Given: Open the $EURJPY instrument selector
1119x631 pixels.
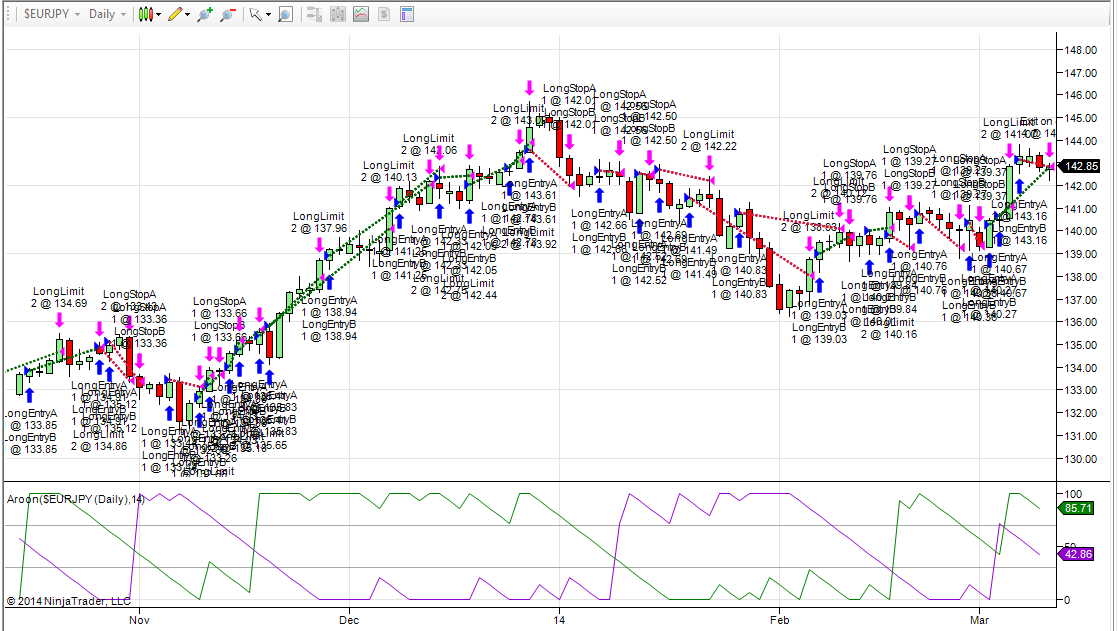Looking at the screenshot, I should [50, 14].
